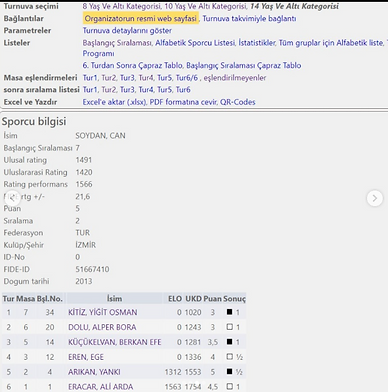Click the ELO column header

175,299
